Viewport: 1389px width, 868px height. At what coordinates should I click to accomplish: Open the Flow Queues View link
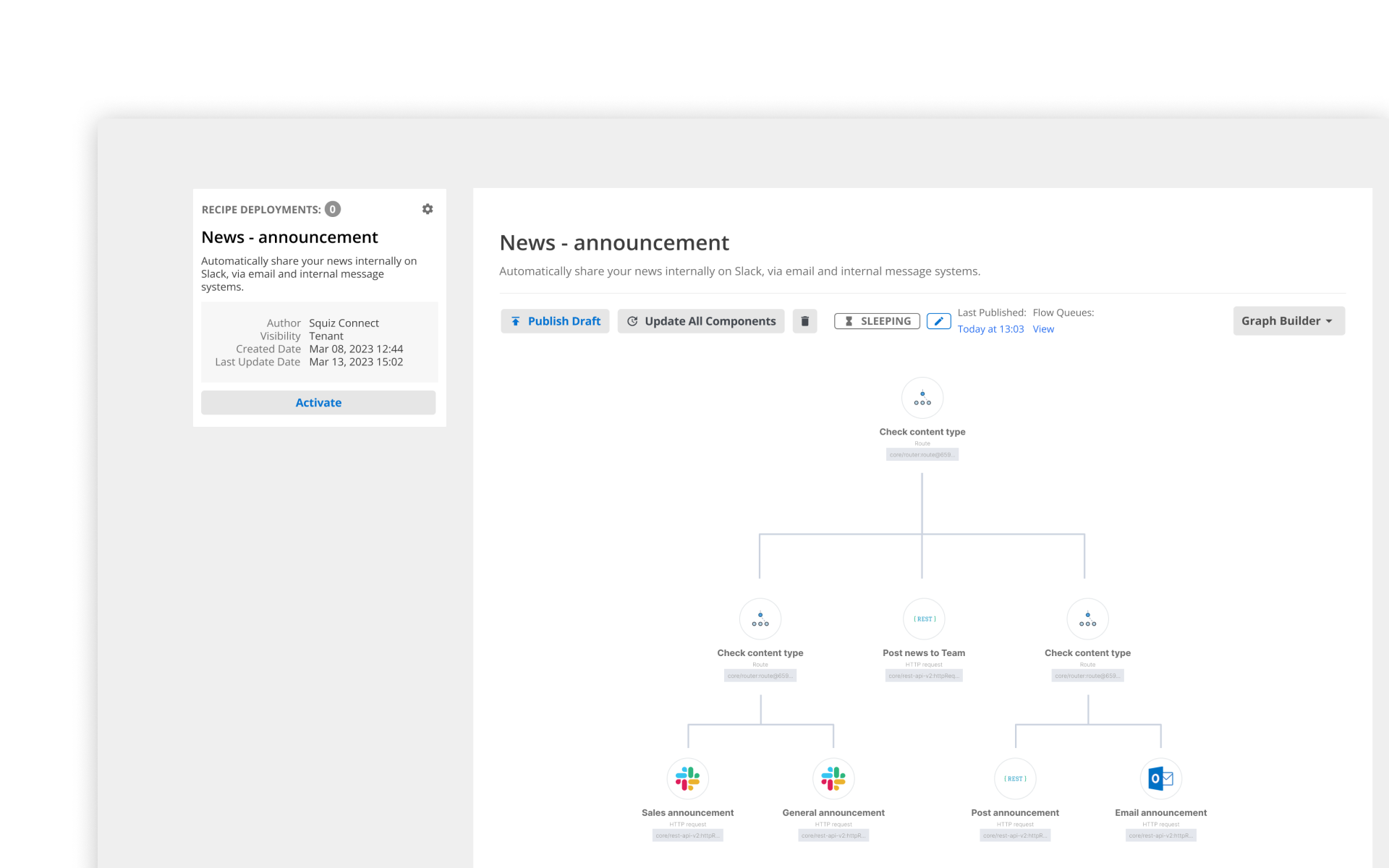pyautogui.click(x=1043, y=329)
